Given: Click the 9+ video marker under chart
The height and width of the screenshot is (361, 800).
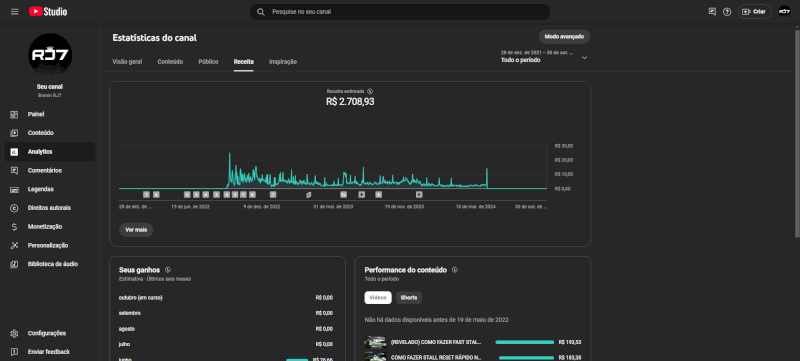Looking at the screenshot, I should pyautogui.click(x=343, y=194).
